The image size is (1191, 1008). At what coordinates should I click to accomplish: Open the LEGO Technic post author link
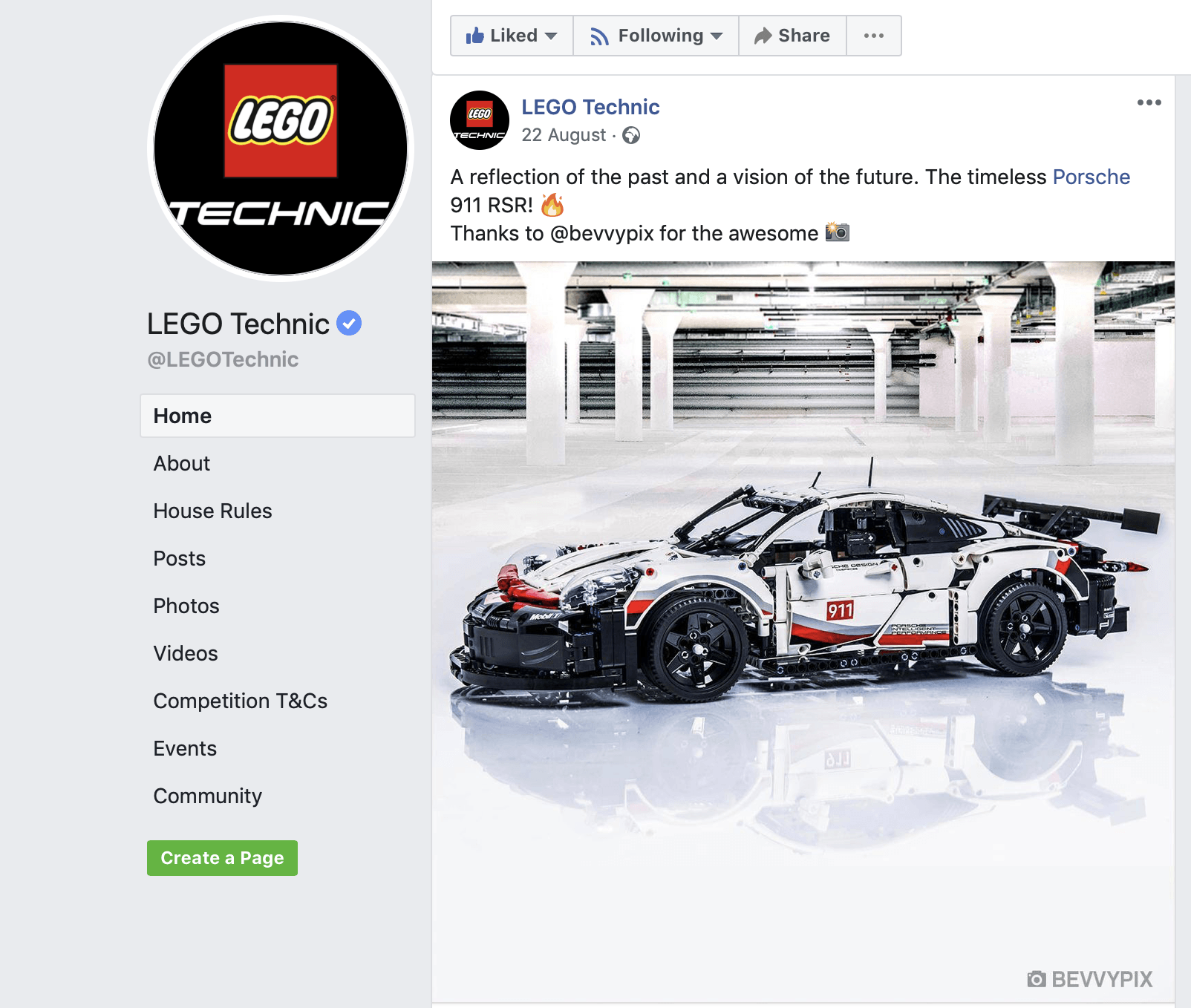coord(590,107)
